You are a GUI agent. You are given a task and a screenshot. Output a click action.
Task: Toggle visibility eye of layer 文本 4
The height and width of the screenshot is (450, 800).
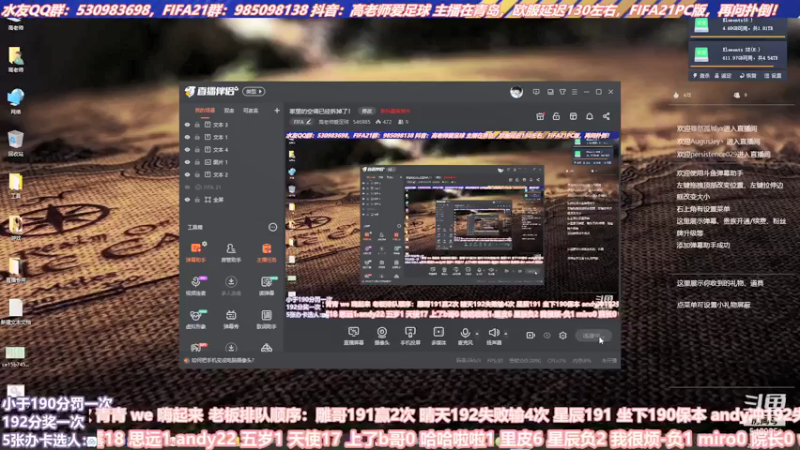[187, 149]
